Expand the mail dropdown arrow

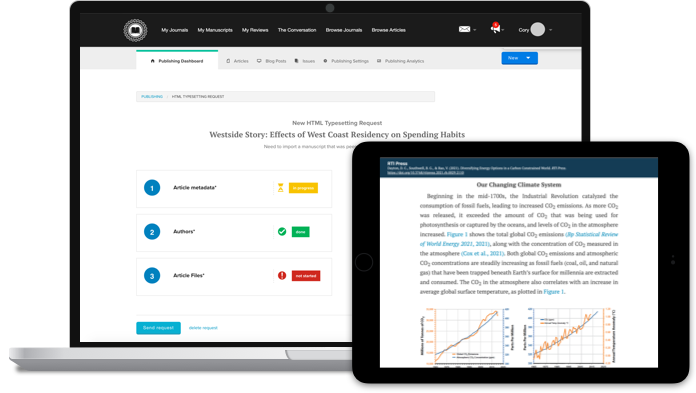(x=475, y=30)
